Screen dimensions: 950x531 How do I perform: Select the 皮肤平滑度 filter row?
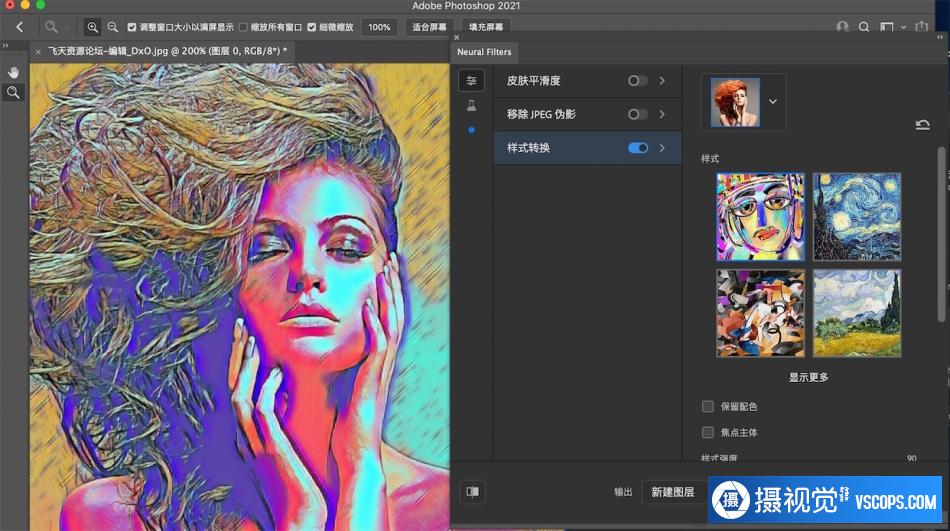[x=588, y=81]
